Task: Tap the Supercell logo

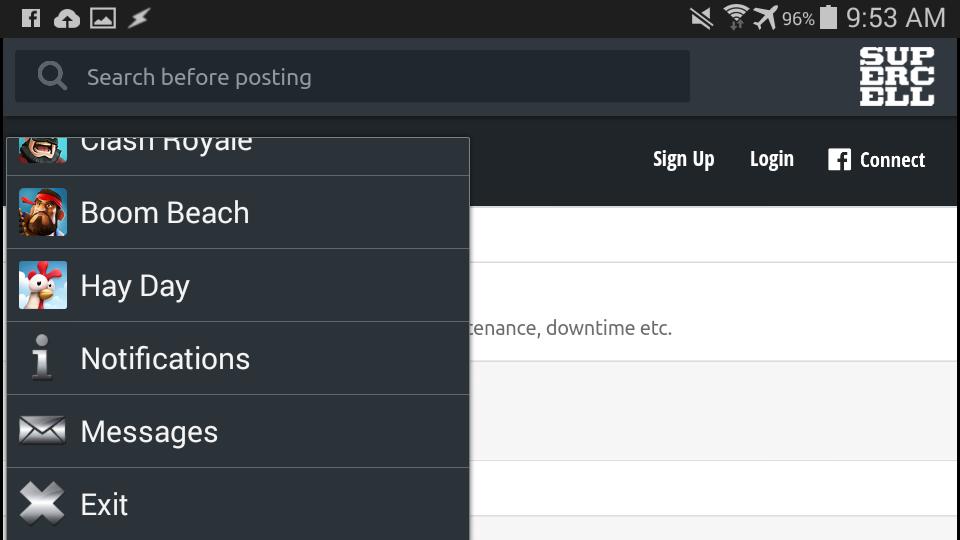Action: (x=896, y=77)
